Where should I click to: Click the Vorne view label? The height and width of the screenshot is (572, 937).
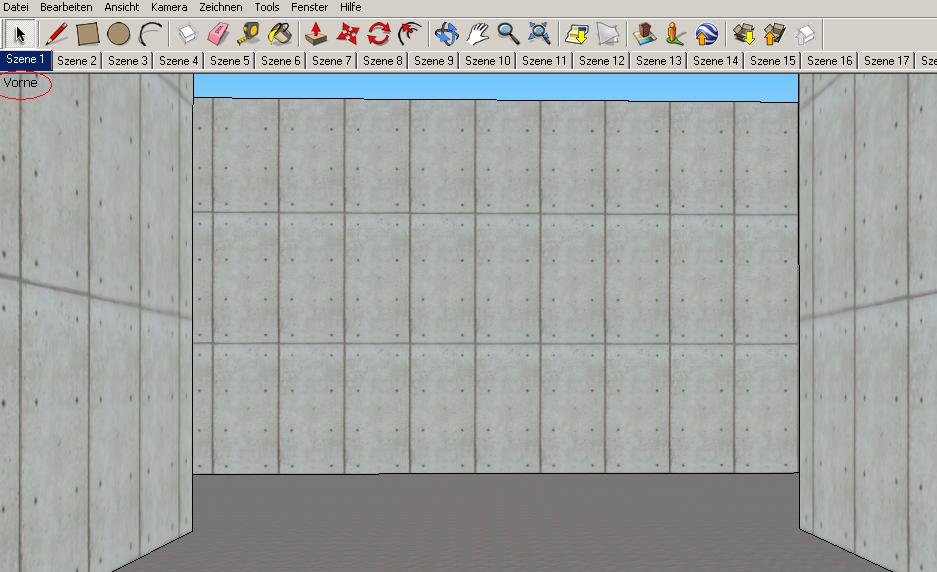point(21,83)
